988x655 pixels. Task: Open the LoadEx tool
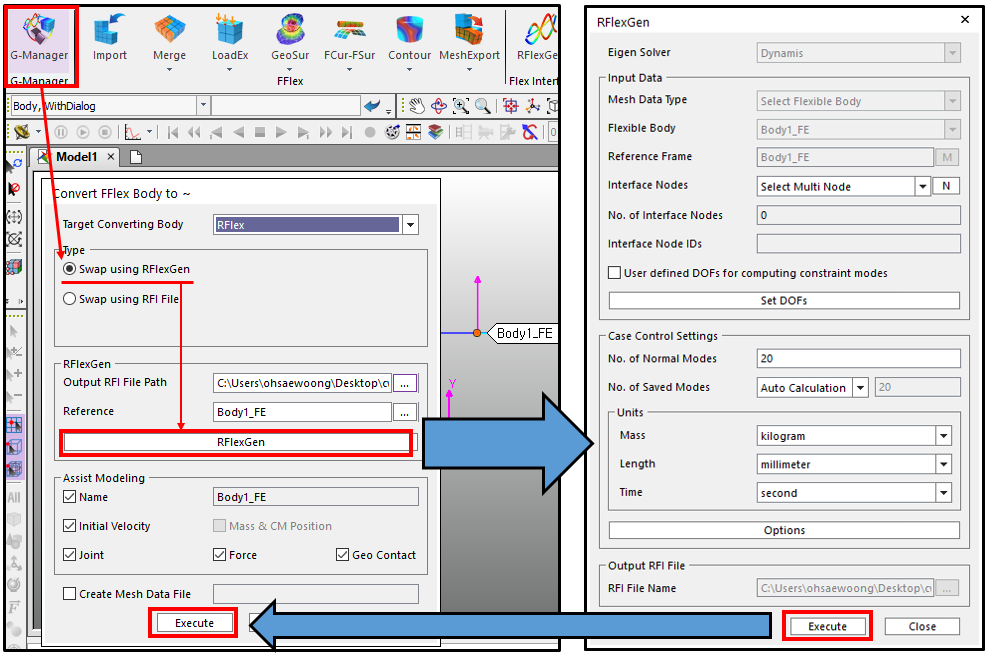[x=230, y=35]
